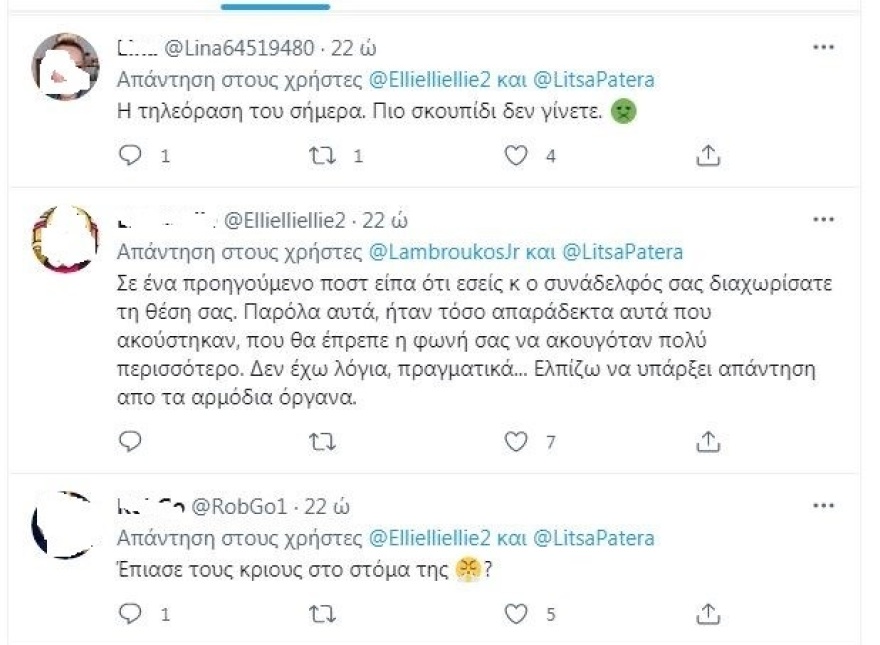Reply to @RobGo1's tweet
This screenshot has width=880, height=645.
(x=130, y=610)
